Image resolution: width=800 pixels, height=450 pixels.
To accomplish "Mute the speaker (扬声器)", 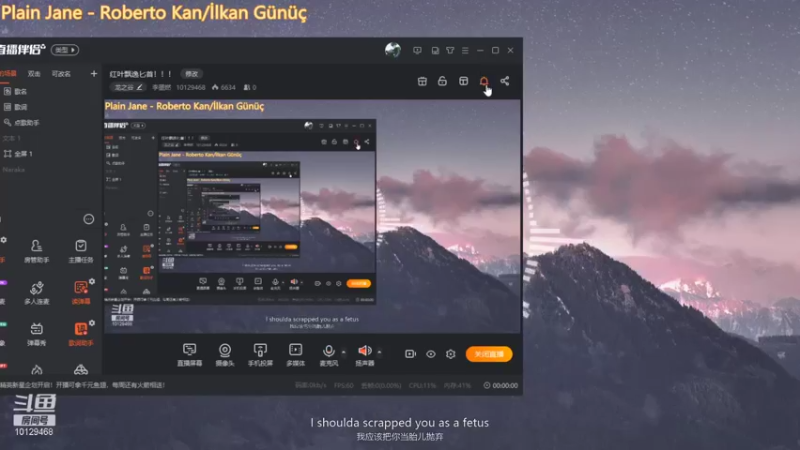I will [365, 355].
